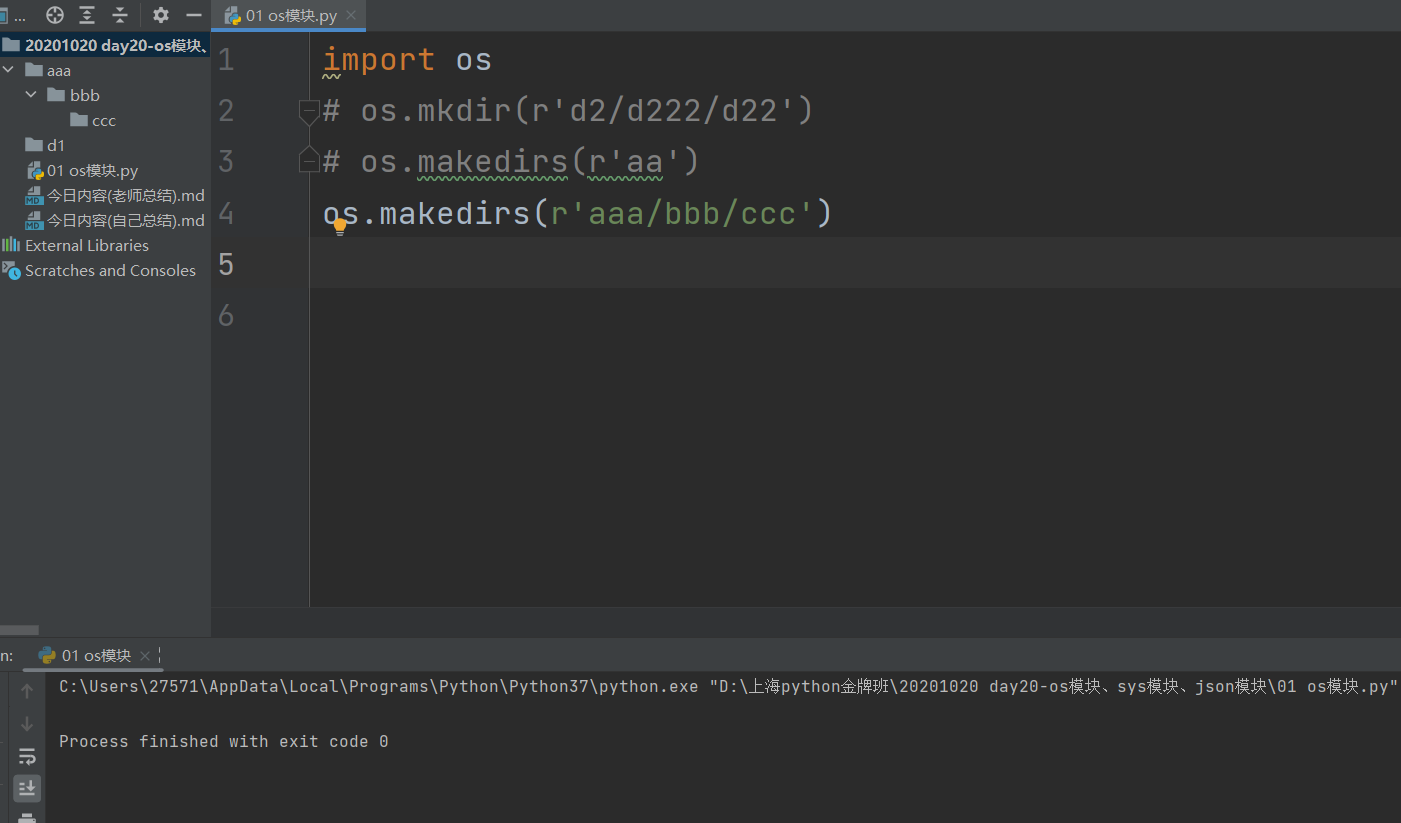Click the Project tree horizontal scrollbar
The width and height of the screenshot is (1401, 823).
pos(19,630)
